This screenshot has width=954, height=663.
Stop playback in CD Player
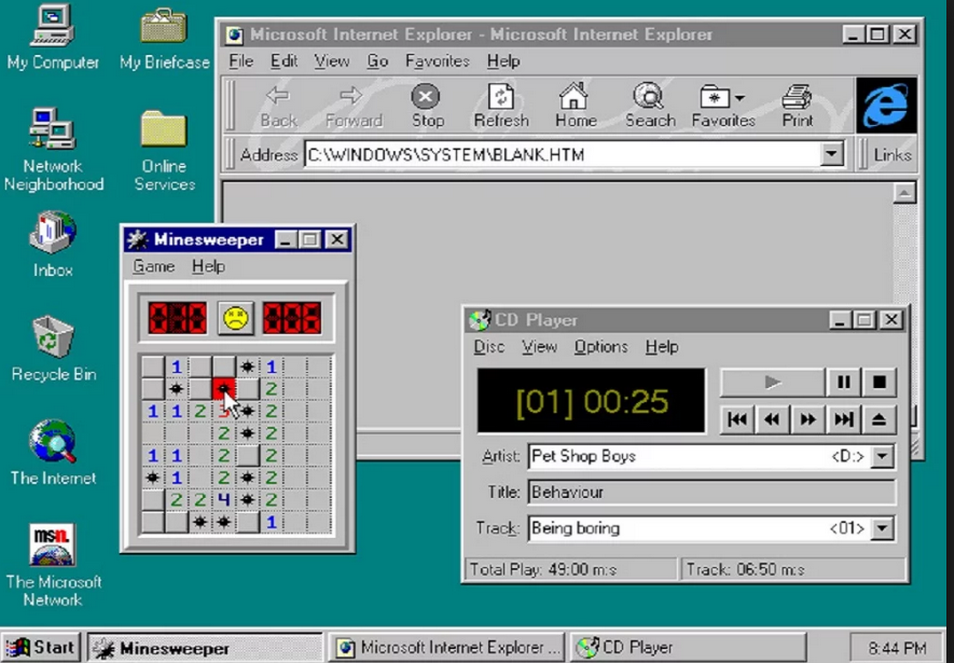[x=879, y=382]
